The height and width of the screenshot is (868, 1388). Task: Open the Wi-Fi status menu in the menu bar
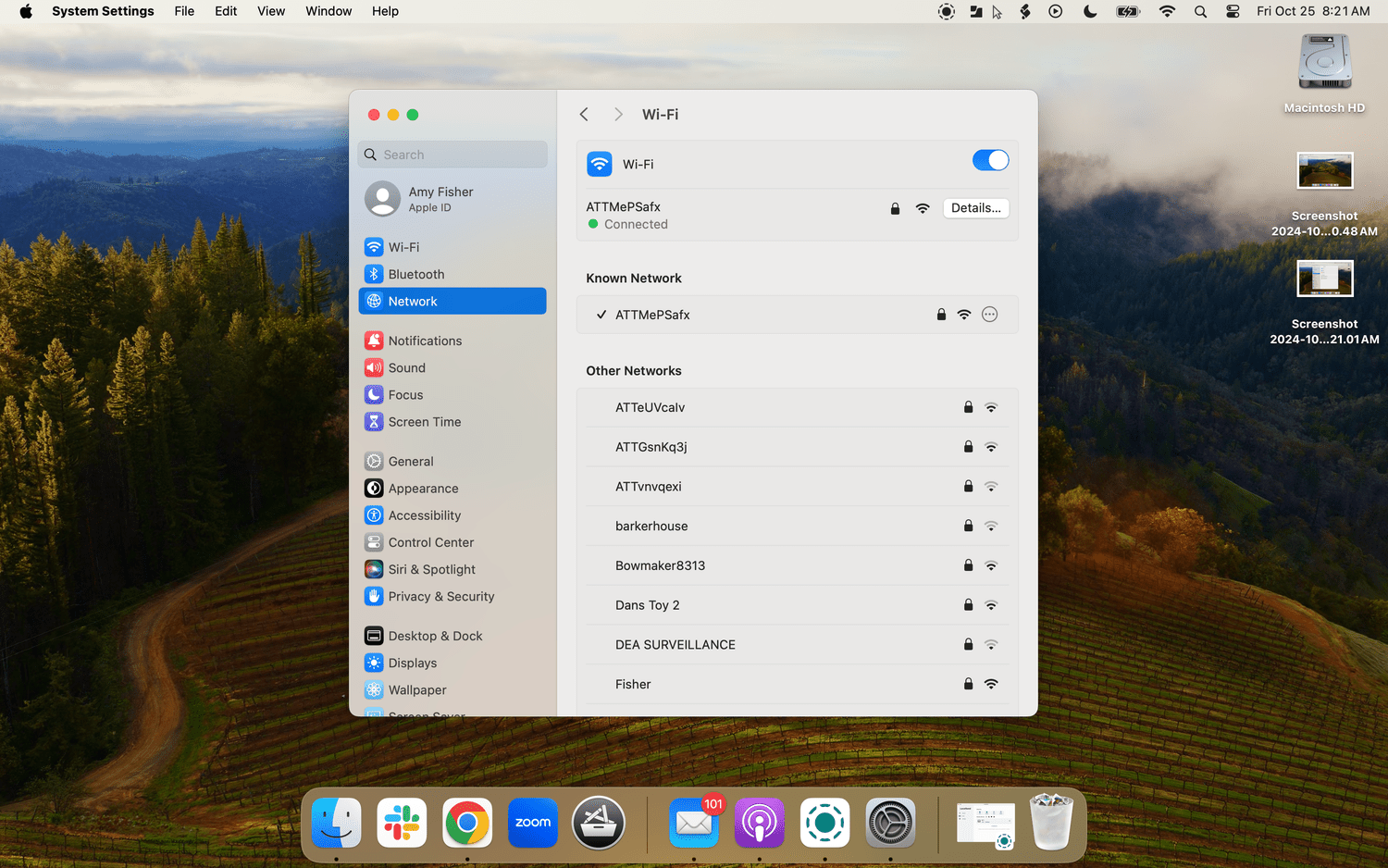click(x=1167, y=11)
